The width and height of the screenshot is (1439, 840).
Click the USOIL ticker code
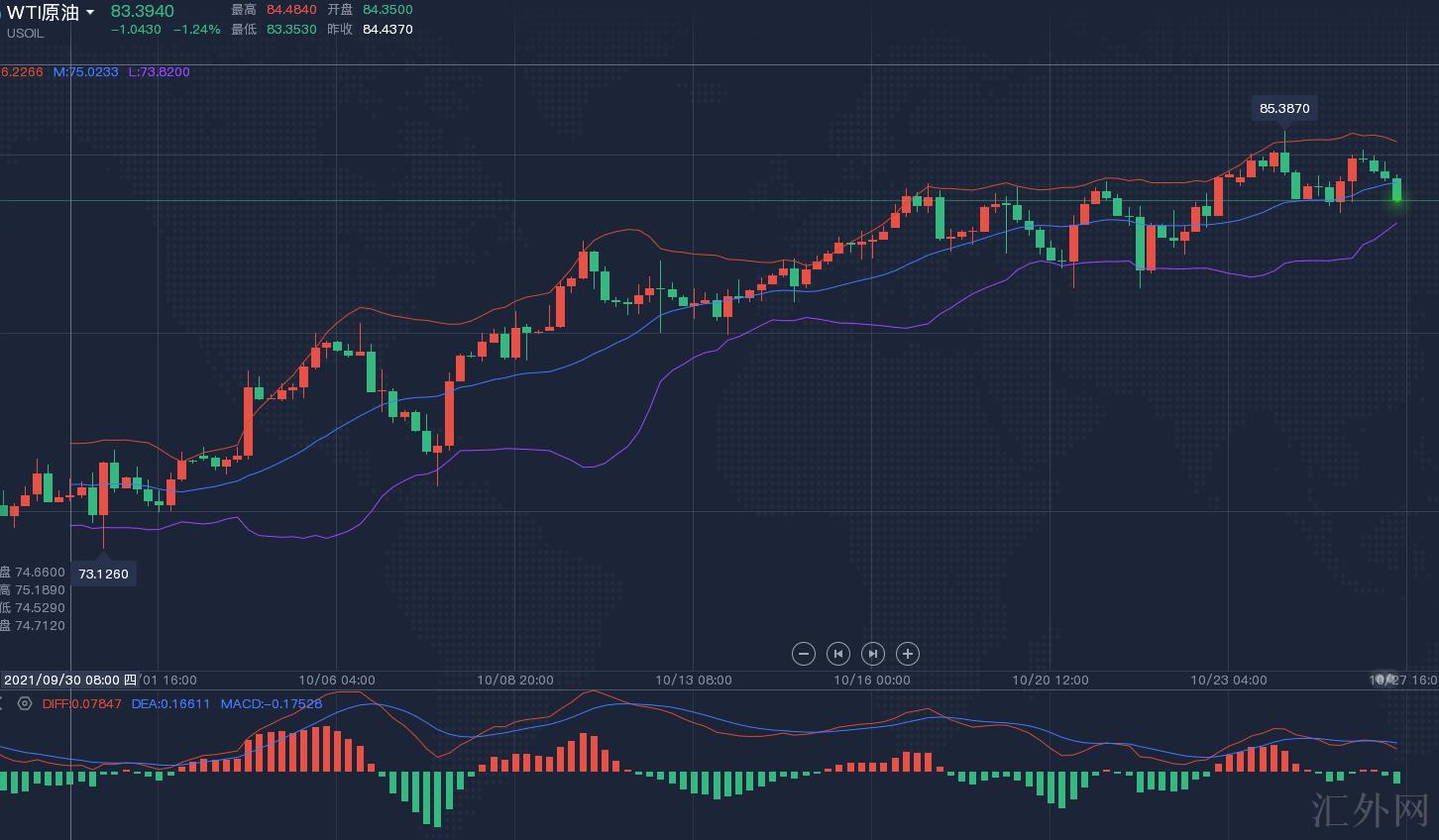[26, 34]
